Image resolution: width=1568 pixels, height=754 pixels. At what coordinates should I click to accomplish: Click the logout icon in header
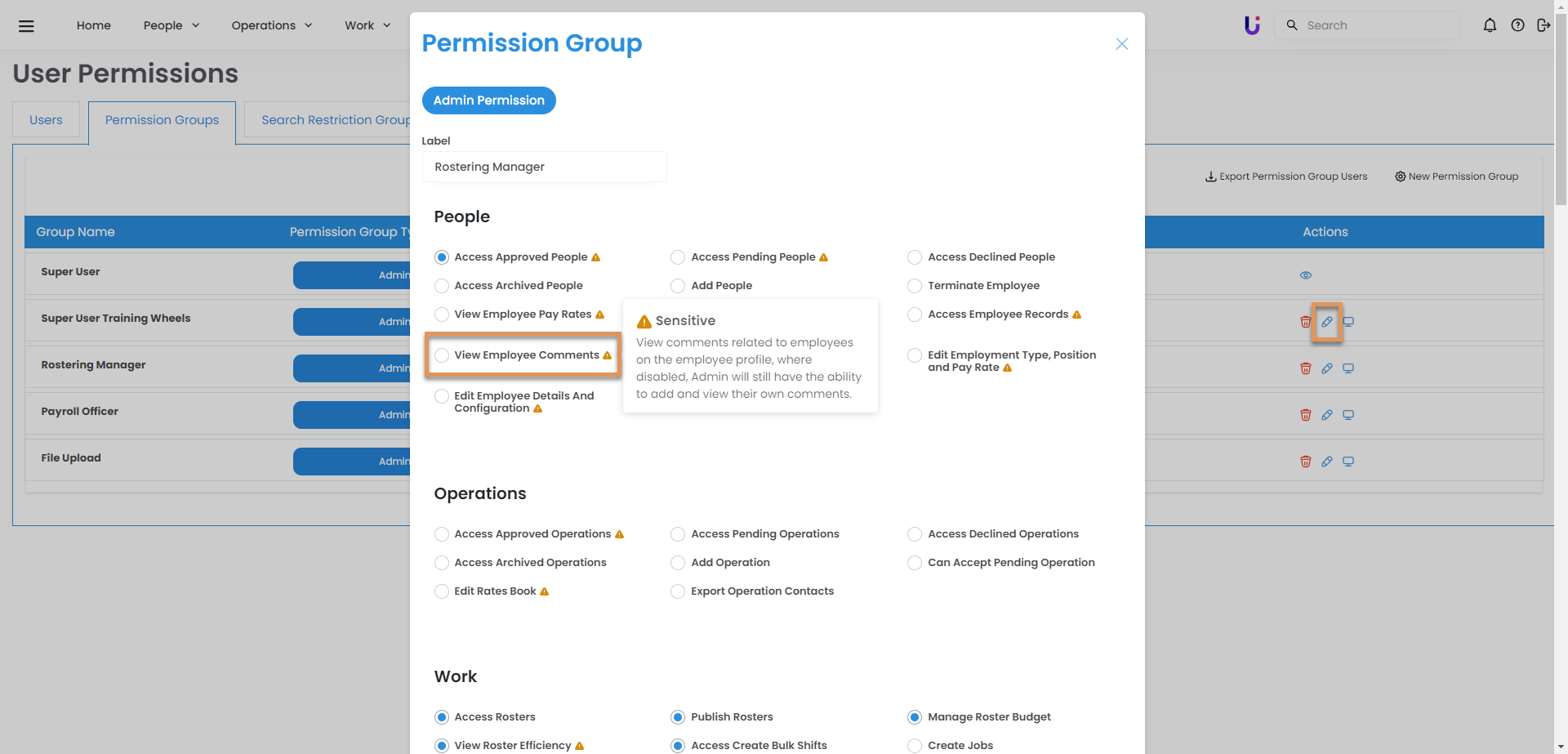[x=1543, y=25]
